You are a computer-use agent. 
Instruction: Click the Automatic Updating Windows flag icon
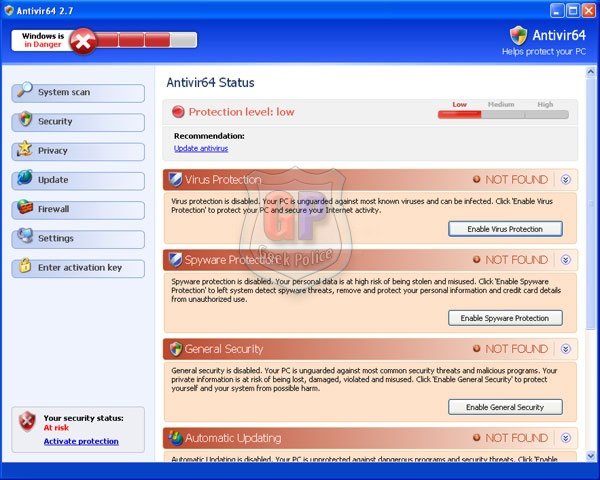[x=176, y=438]
